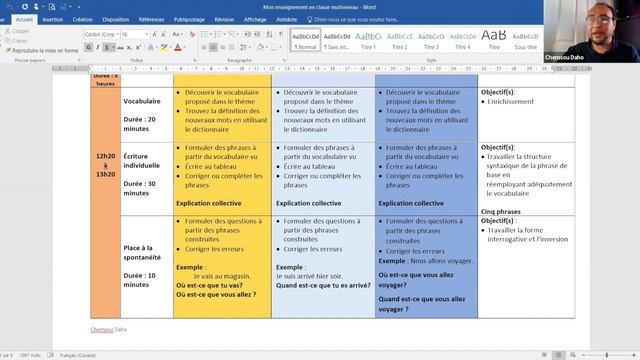The image size is (640, 360).
Task: Click the word count in status bar
Action: 30,356
